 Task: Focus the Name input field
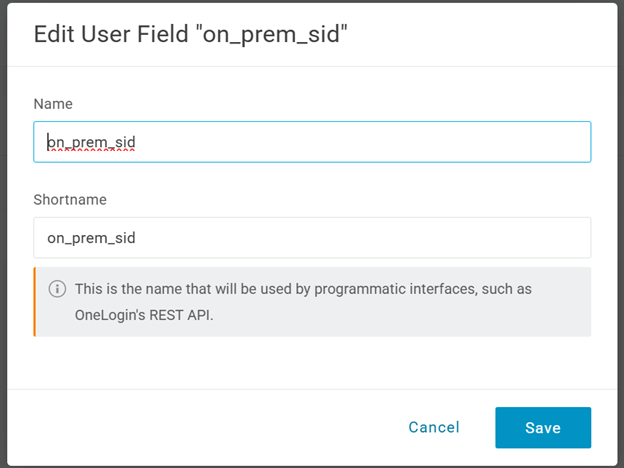point(312,142)
